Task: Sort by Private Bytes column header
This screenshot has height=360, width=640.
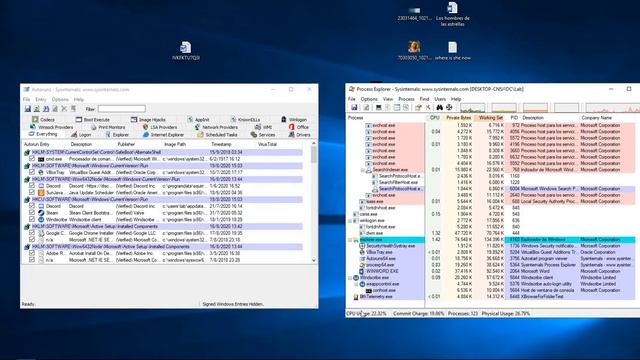Action: [458, 118]
